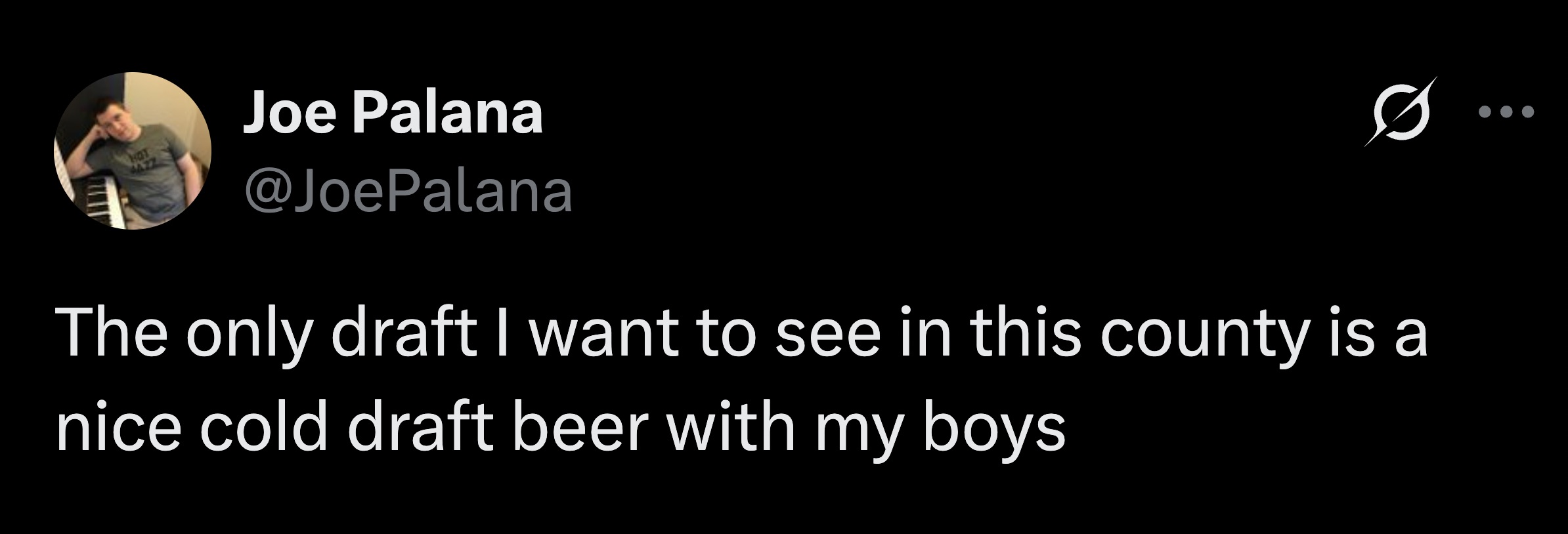This screenshot has width=1568, height=534.
Task: Click the word "this" in the tweet
Action: click(1026, 335)
